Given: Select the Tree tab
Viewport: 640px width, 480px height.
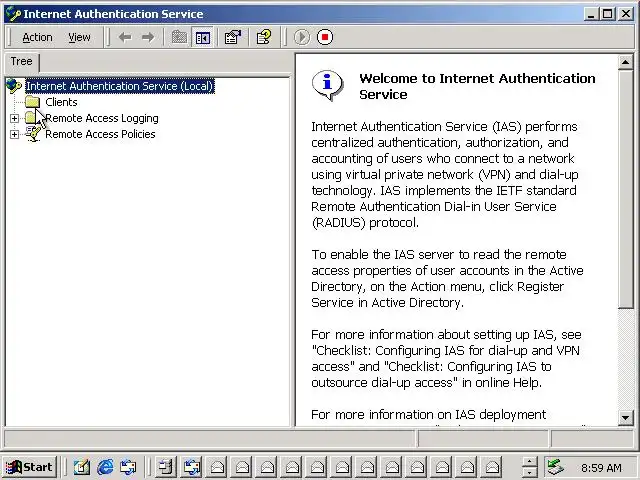Looking at the screenshot, I should (x=22, y=62).
